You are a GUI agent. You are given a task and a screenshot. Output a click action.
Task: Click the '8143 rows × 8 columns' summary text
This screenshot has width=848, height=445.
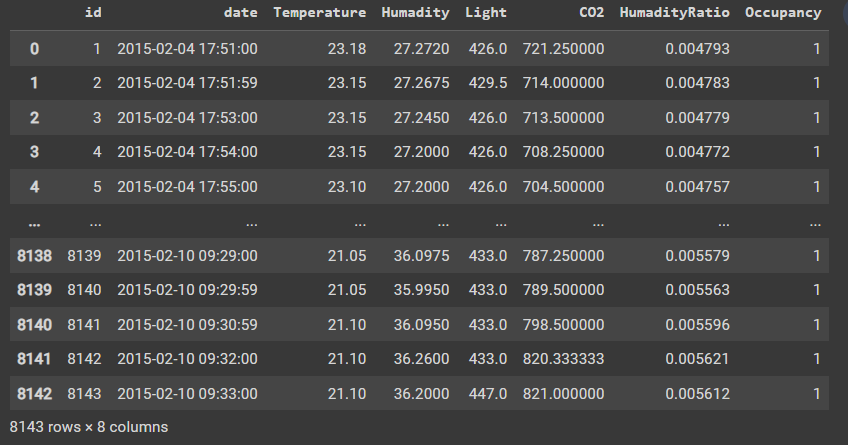click(89, 427)
